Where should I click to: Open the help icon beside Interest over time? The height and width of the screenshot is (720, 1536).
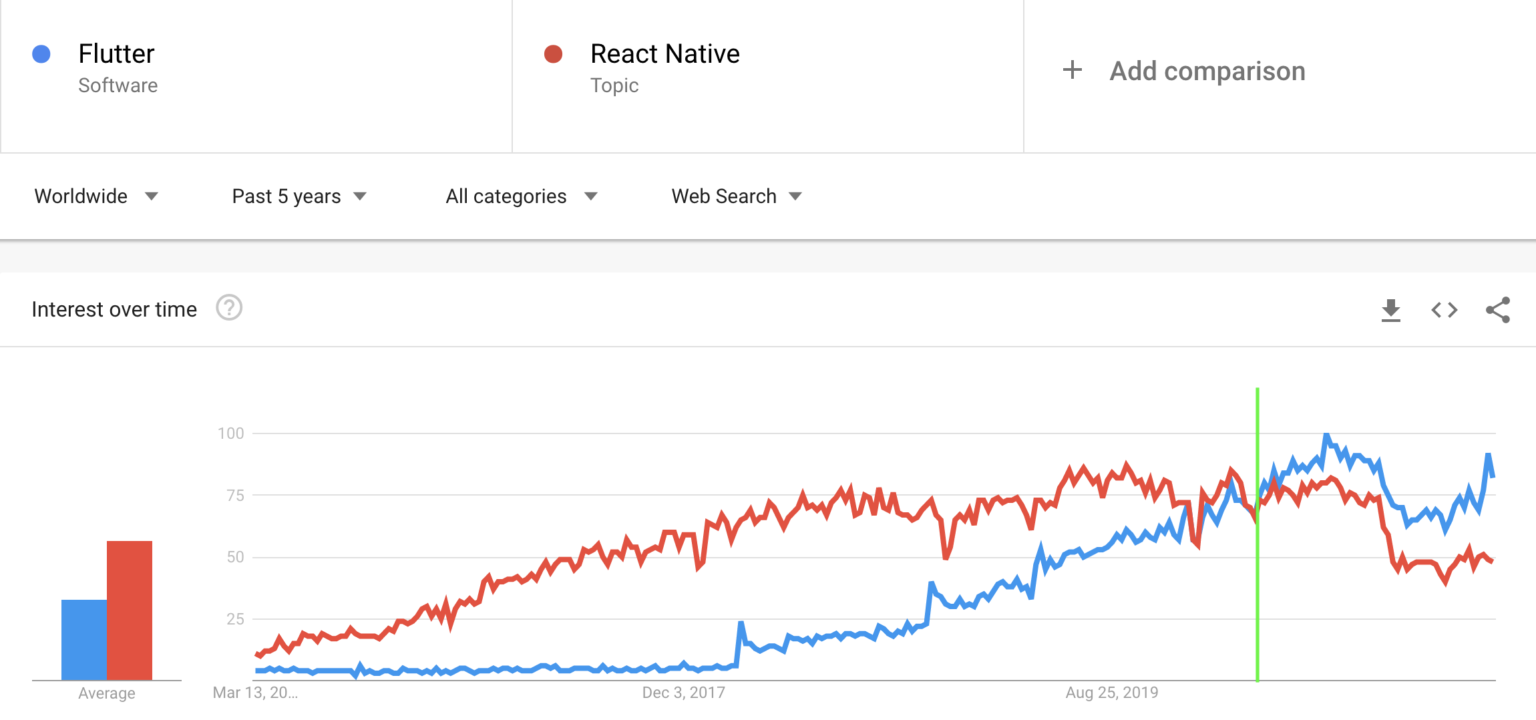click(229, 309)
